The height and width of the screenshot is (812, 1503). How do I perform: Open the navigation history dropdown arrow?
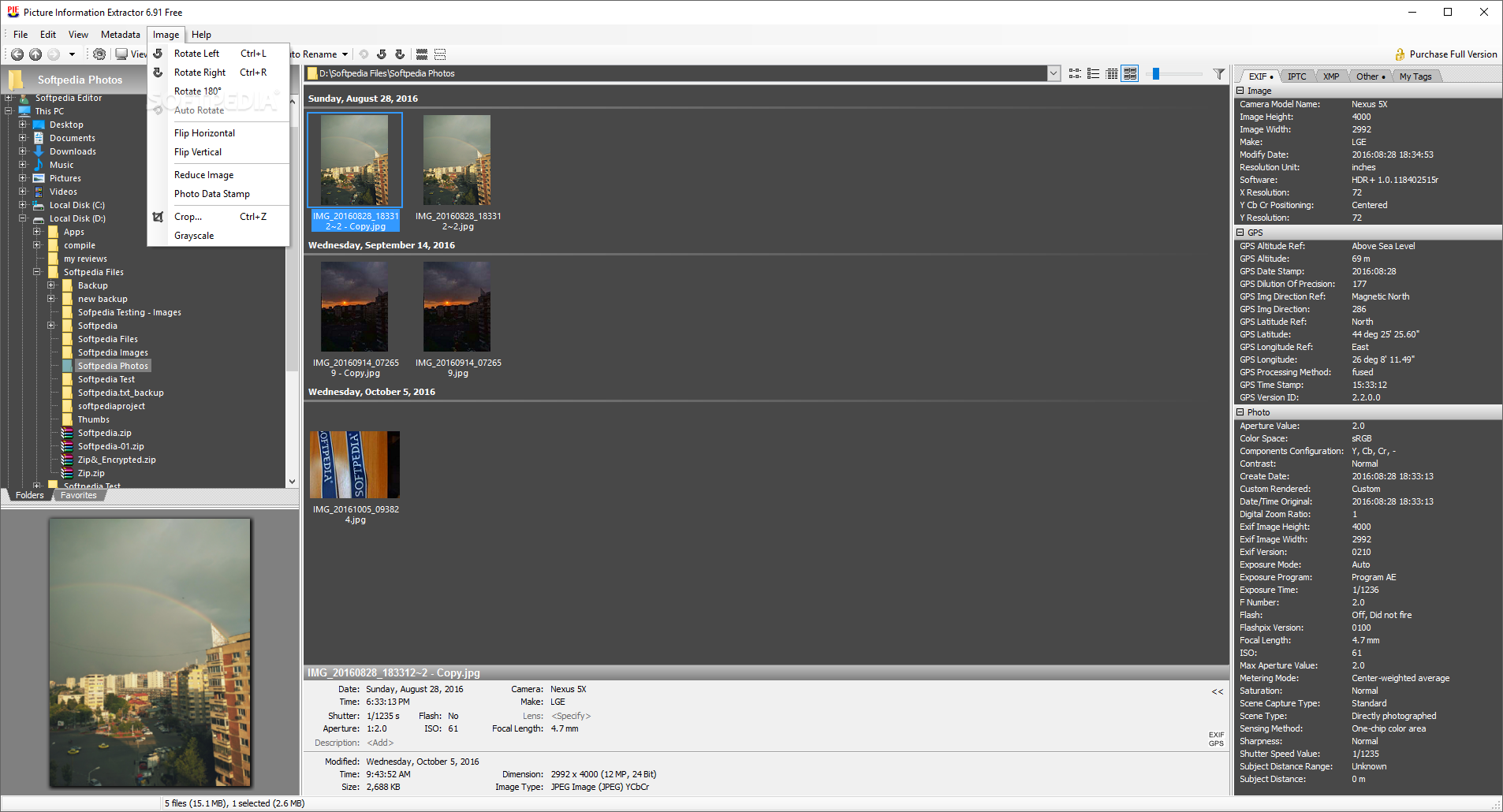72,54
